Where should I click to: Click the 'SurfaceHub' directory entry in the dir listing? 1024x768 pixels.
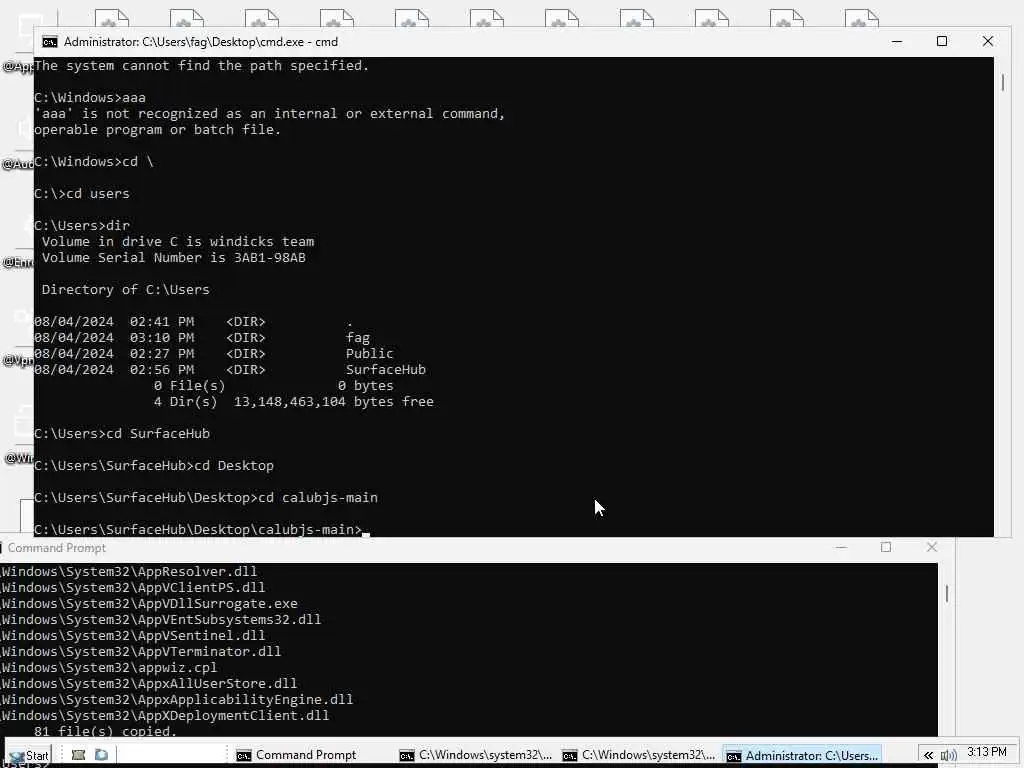386,370
